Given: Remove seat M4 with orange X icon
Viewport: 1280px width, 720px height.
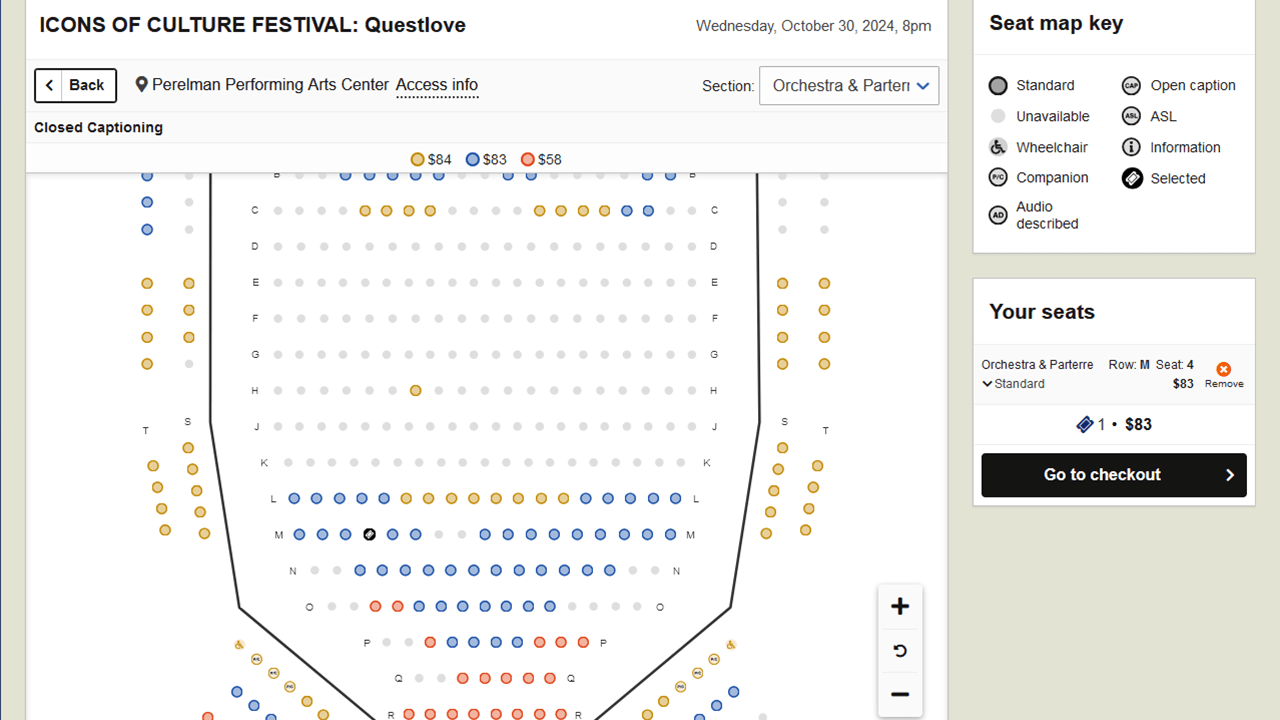Looking at the screenshot, I should click(1224, 370).
